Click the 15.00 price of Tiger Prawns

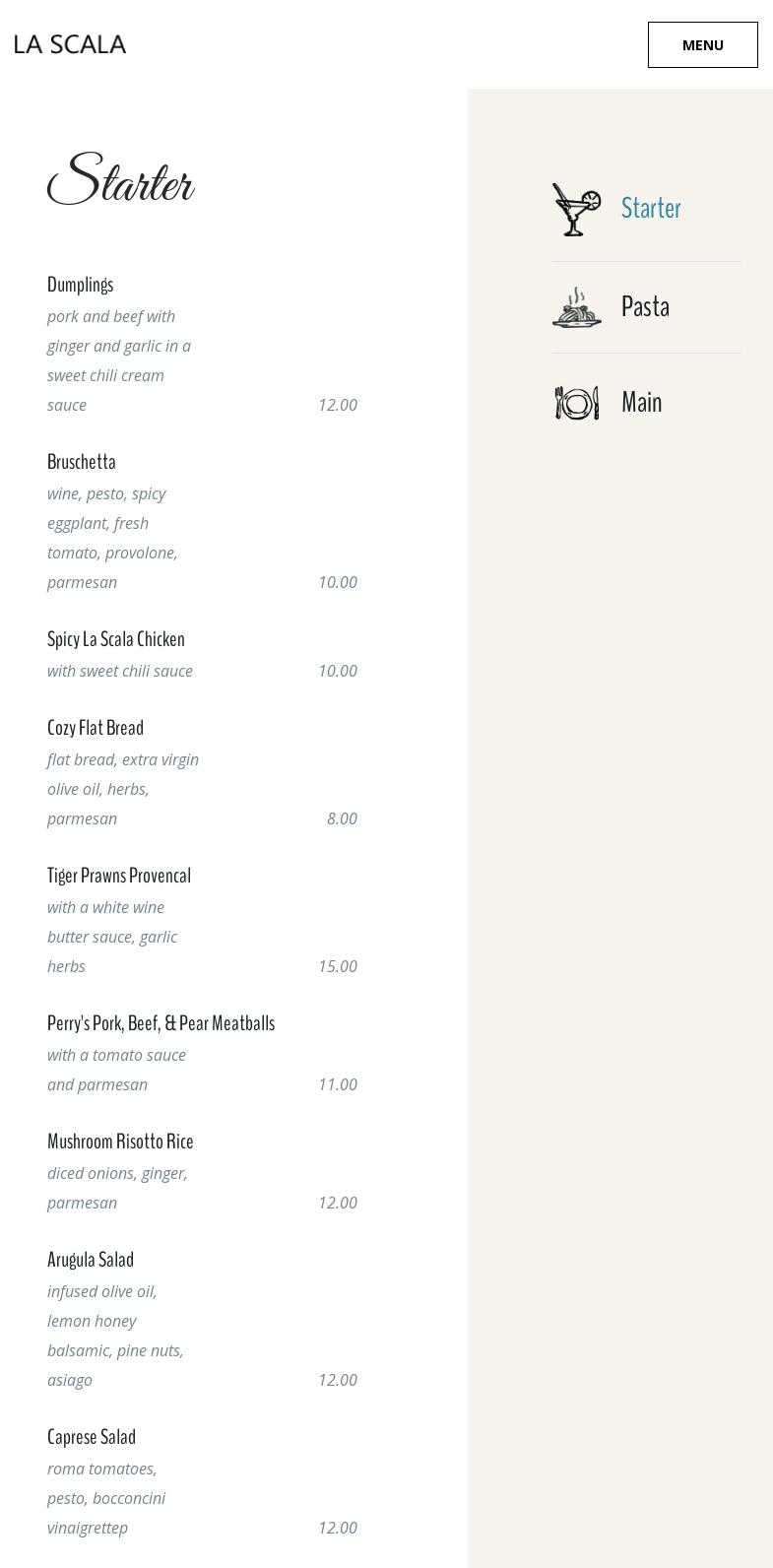[x=337, y=966]
